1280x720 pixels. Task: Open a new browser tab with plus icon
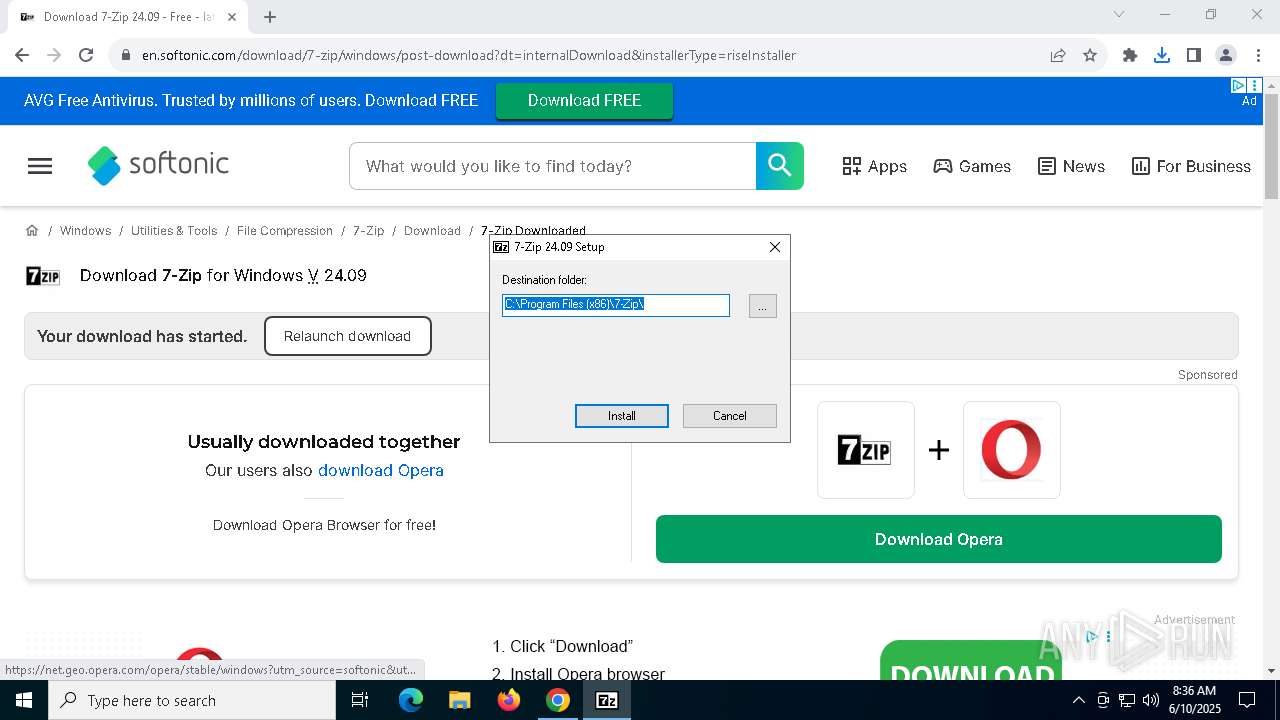[270, 16]
